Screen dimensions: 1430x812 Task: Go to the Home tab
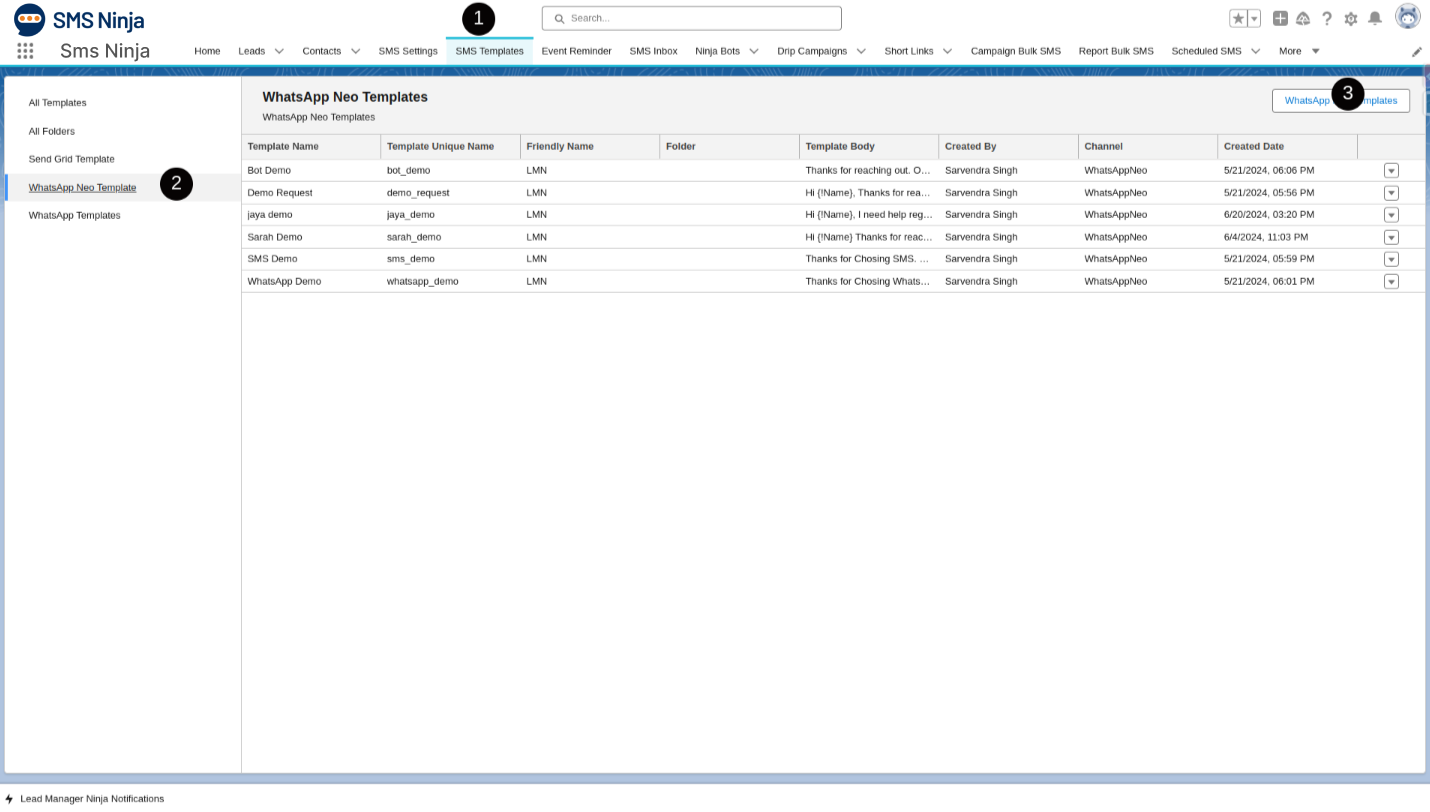[207, 51]
